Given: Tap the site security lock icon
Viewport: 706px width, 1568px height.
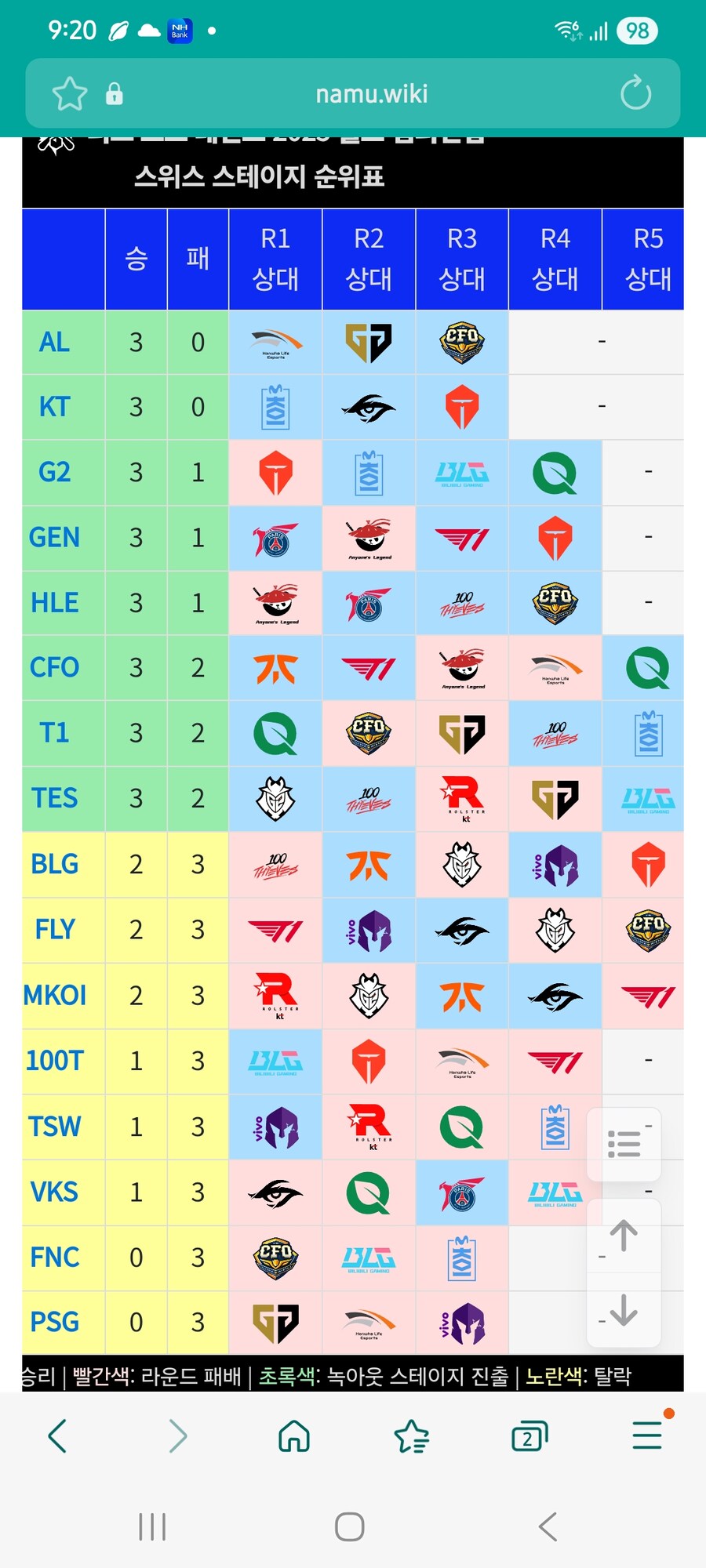Looking at the screenshot, I should tap(115, 94).
